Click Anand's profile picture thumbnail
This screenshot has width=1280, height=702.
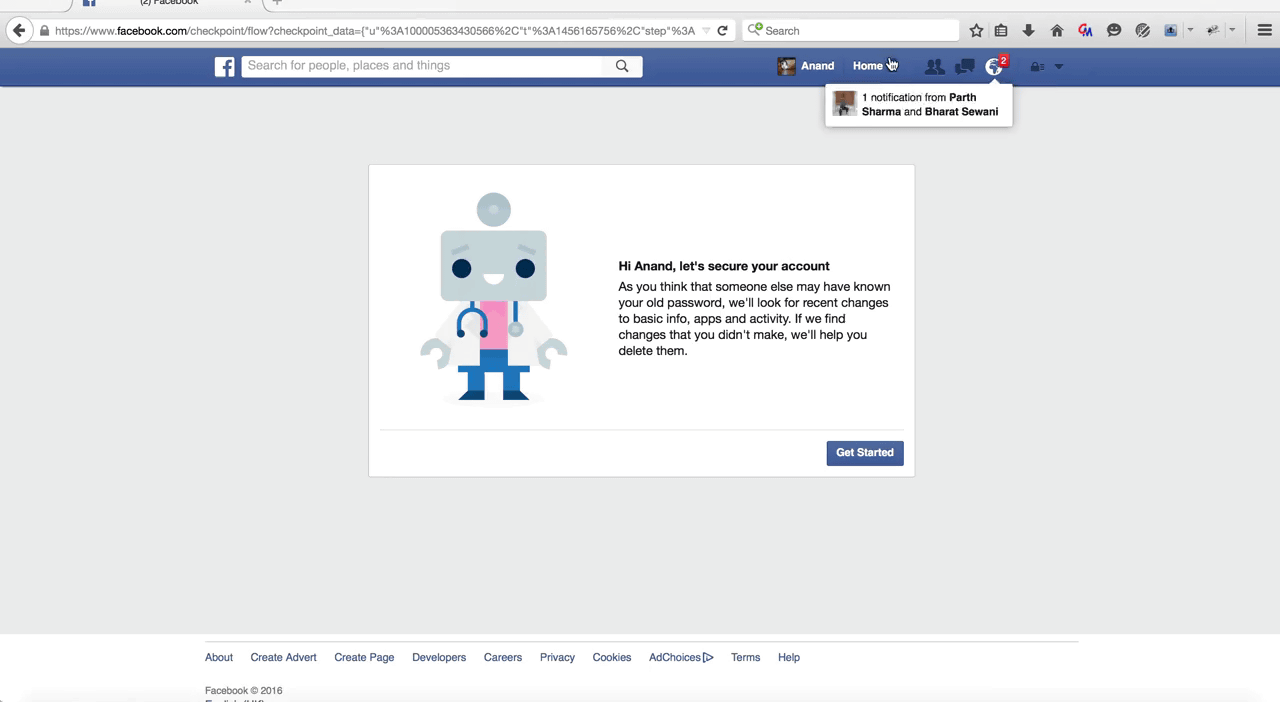pos(787,66)
